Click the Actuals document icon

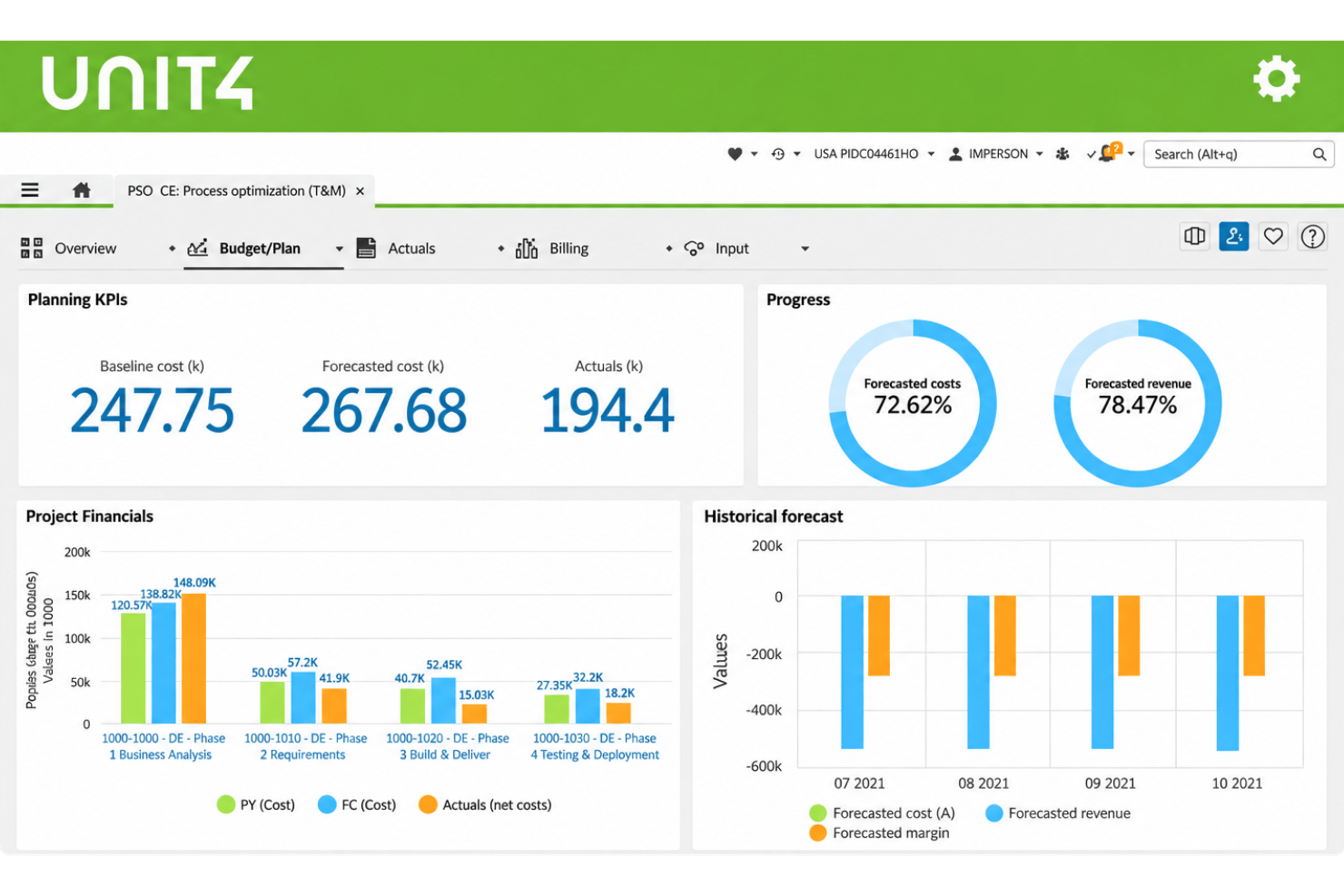pos(366,248)
